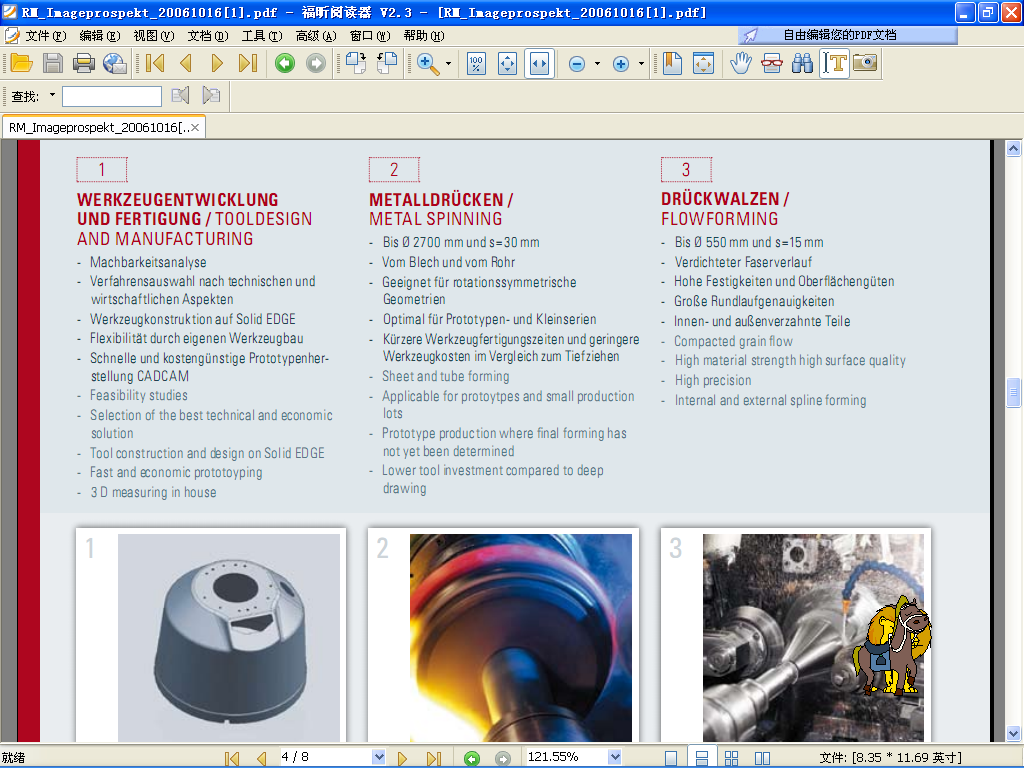Click green Previous View button in toolbar
The image size is (1024, 768).
pos(285,63)
